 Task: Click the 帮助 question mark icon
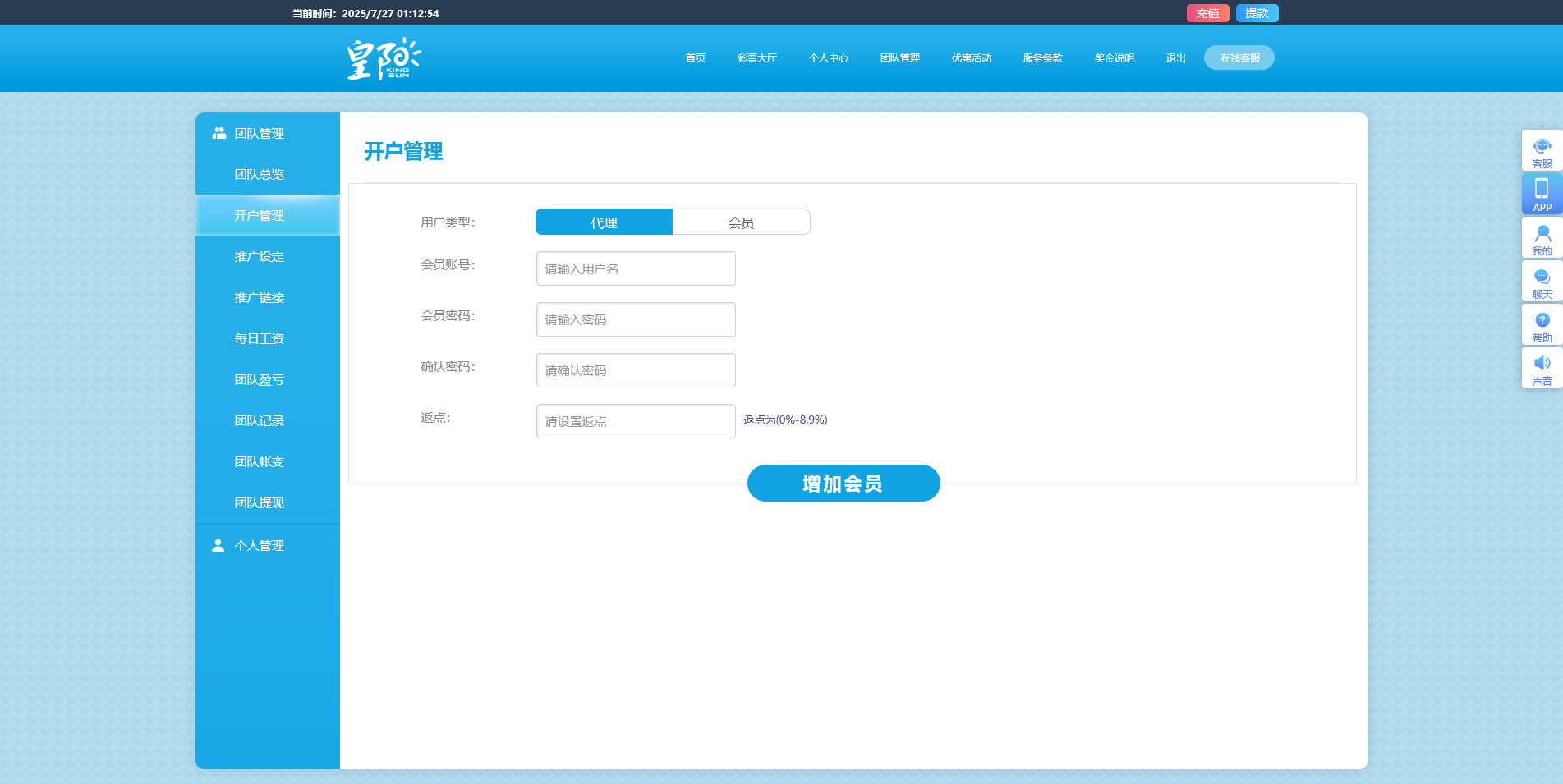(x=1542, y=325)
